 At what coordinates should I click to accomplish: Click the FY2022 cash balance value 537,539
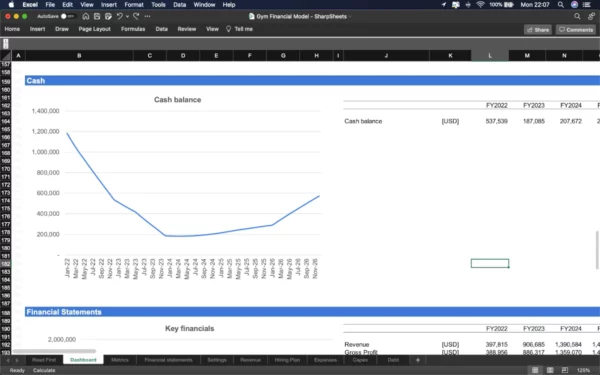(496, 121)
